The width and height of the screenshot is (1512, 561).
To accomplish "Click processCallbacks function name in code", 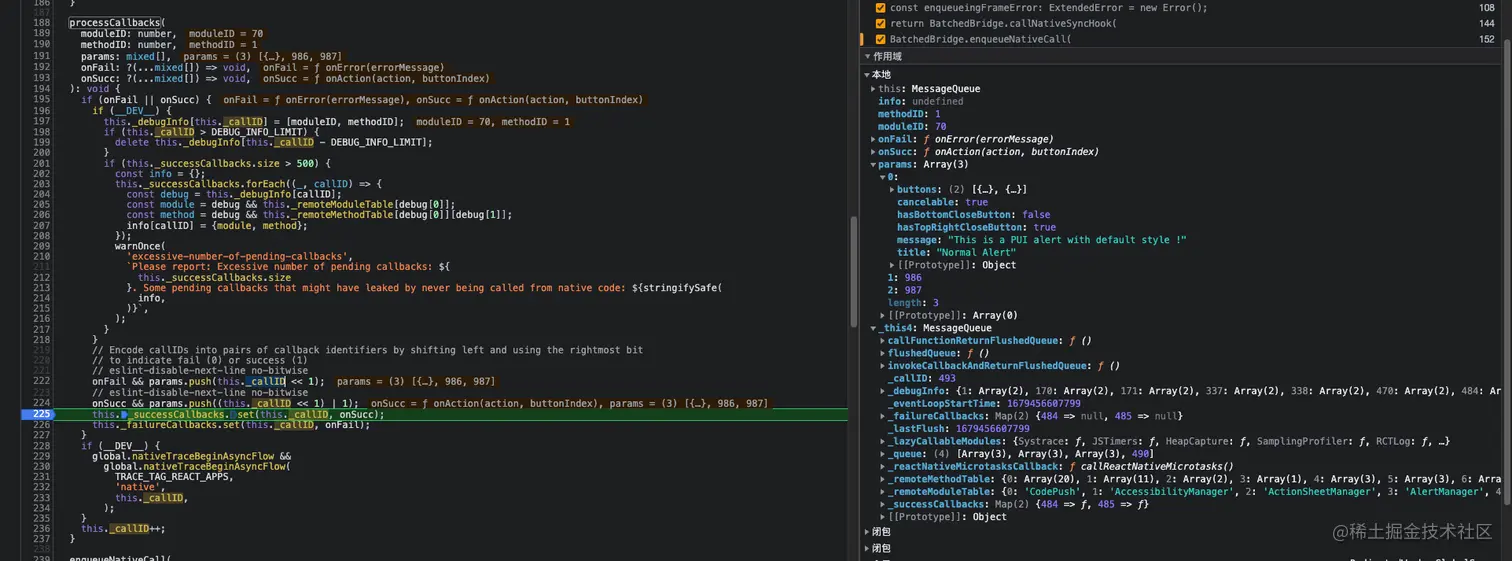I will (x=114, y=23).
